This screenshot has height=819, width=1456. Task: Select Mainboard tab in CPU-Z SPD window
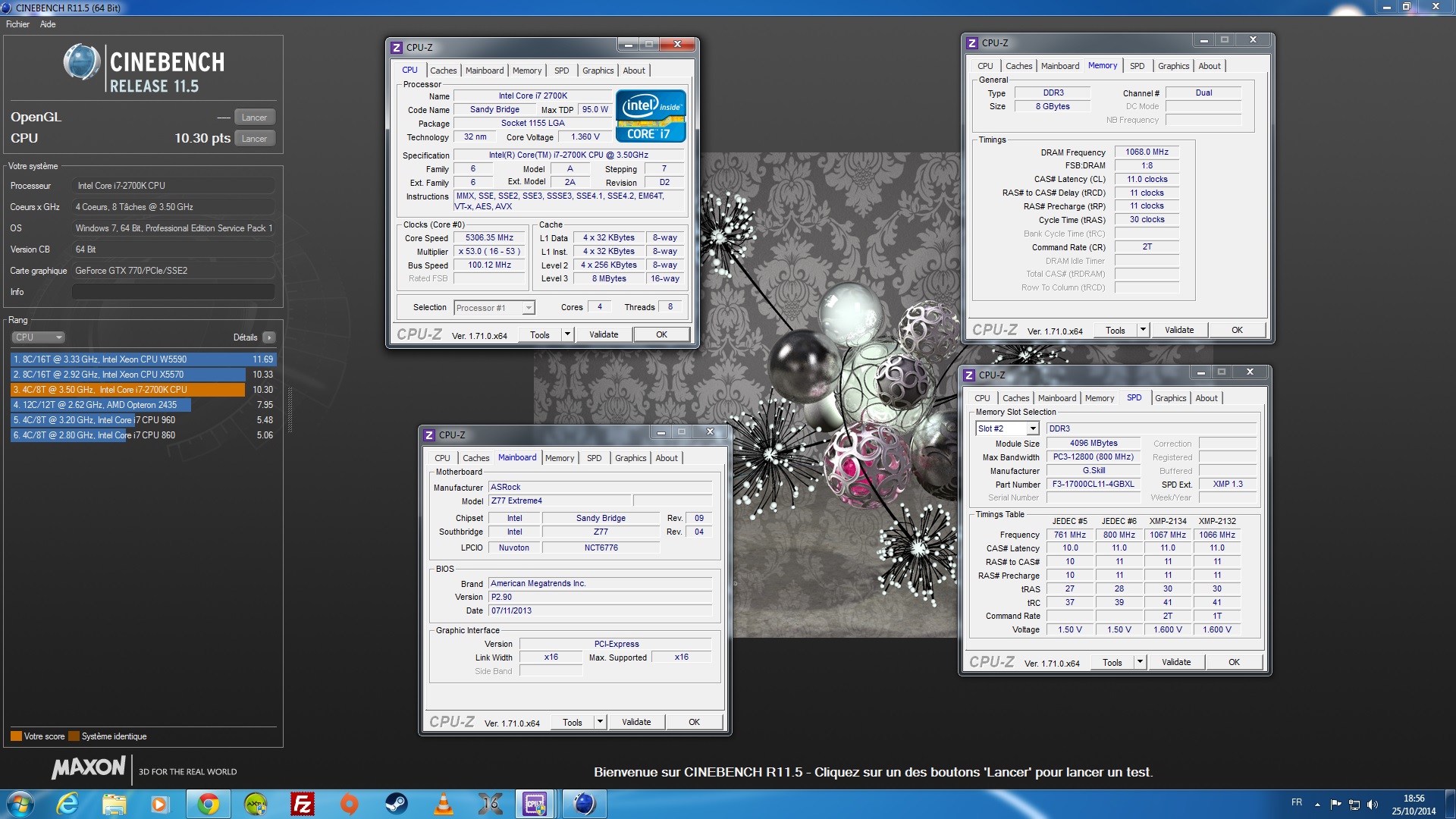pyautogui.click(x=1057, y=398)
